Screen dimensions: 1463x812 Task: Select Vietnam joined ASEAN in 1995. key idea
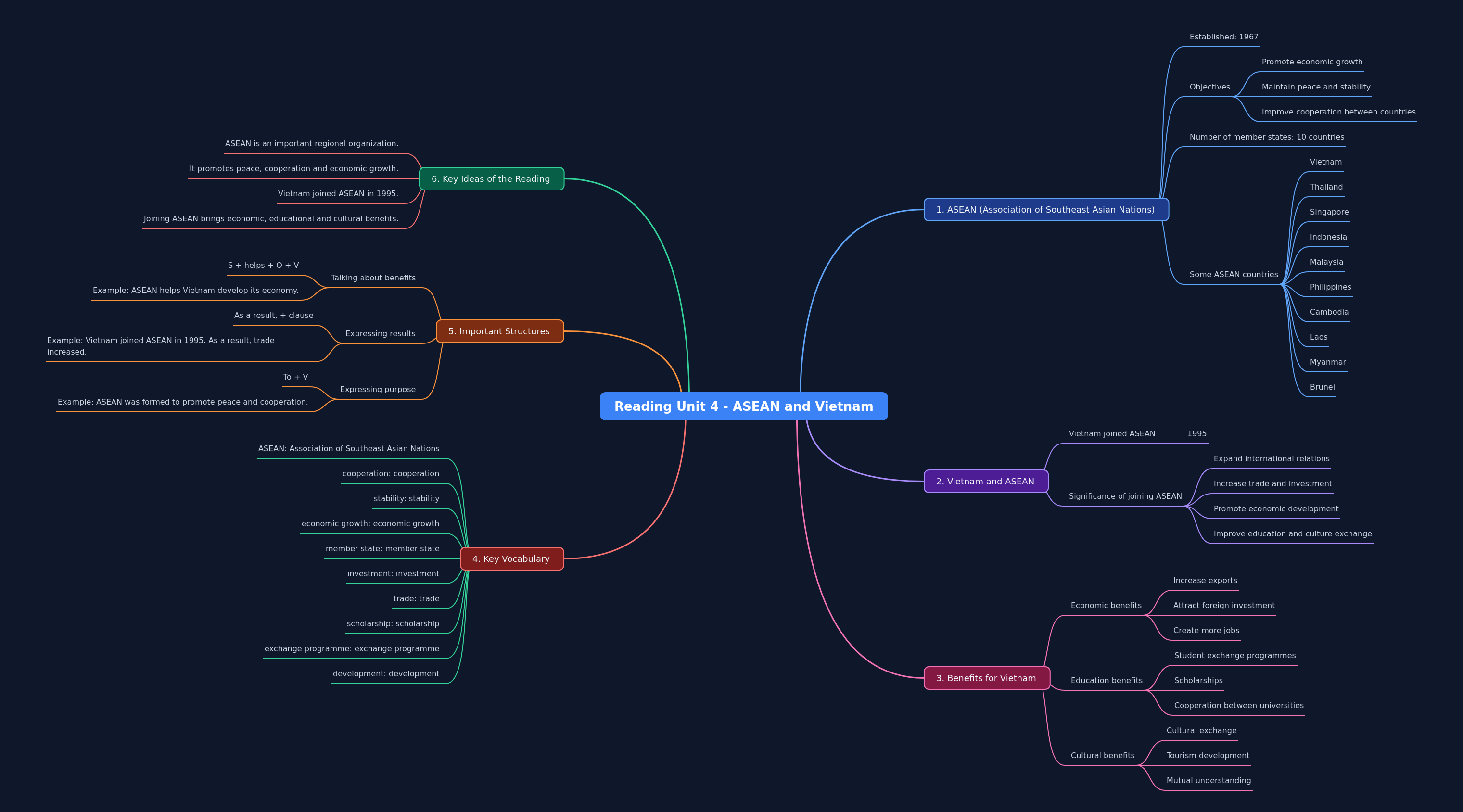[x=338, y=194]
